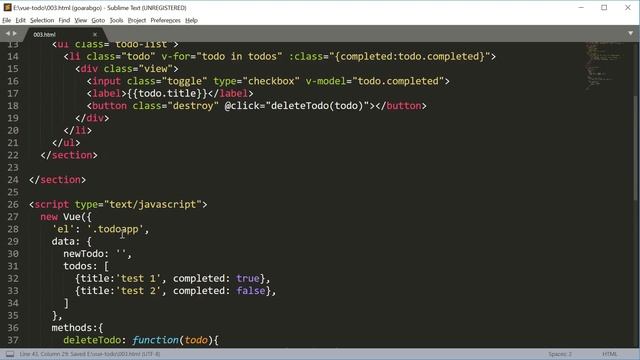The width and height of the screenshot is (640, 360).
Task: Open the Tools menu
Action: [x=116, y=20]
